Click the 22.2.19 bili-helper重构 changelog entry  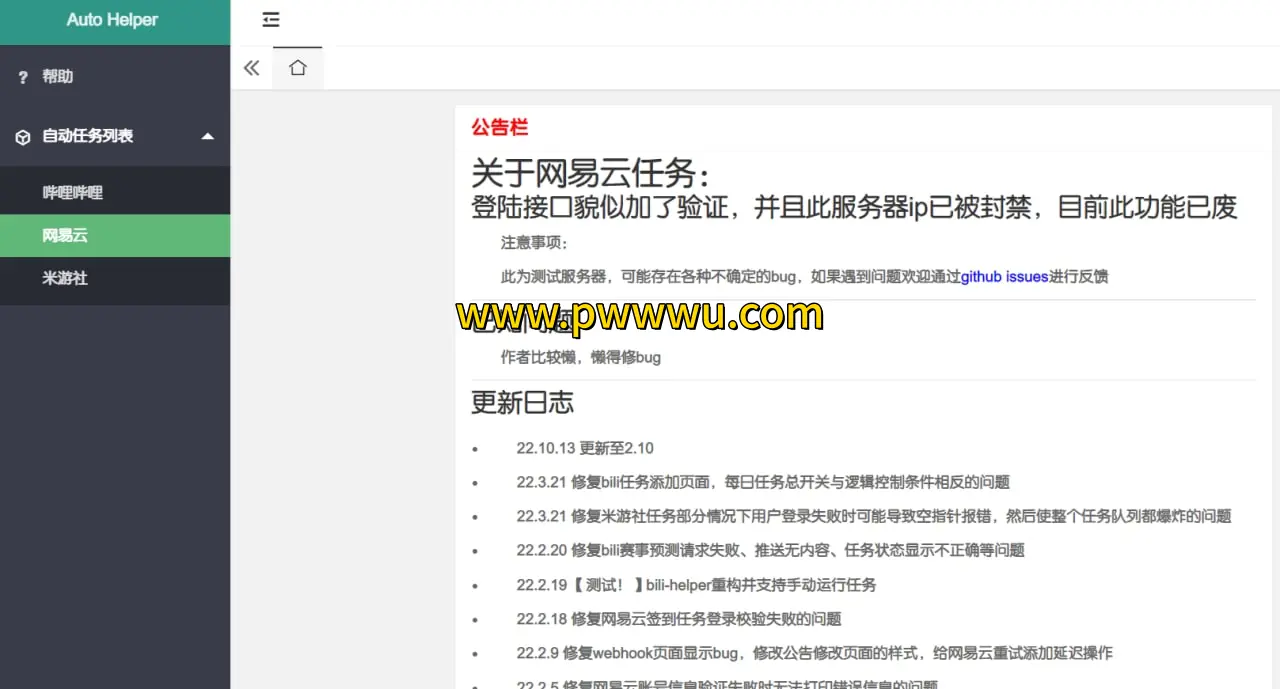point(696,585)
